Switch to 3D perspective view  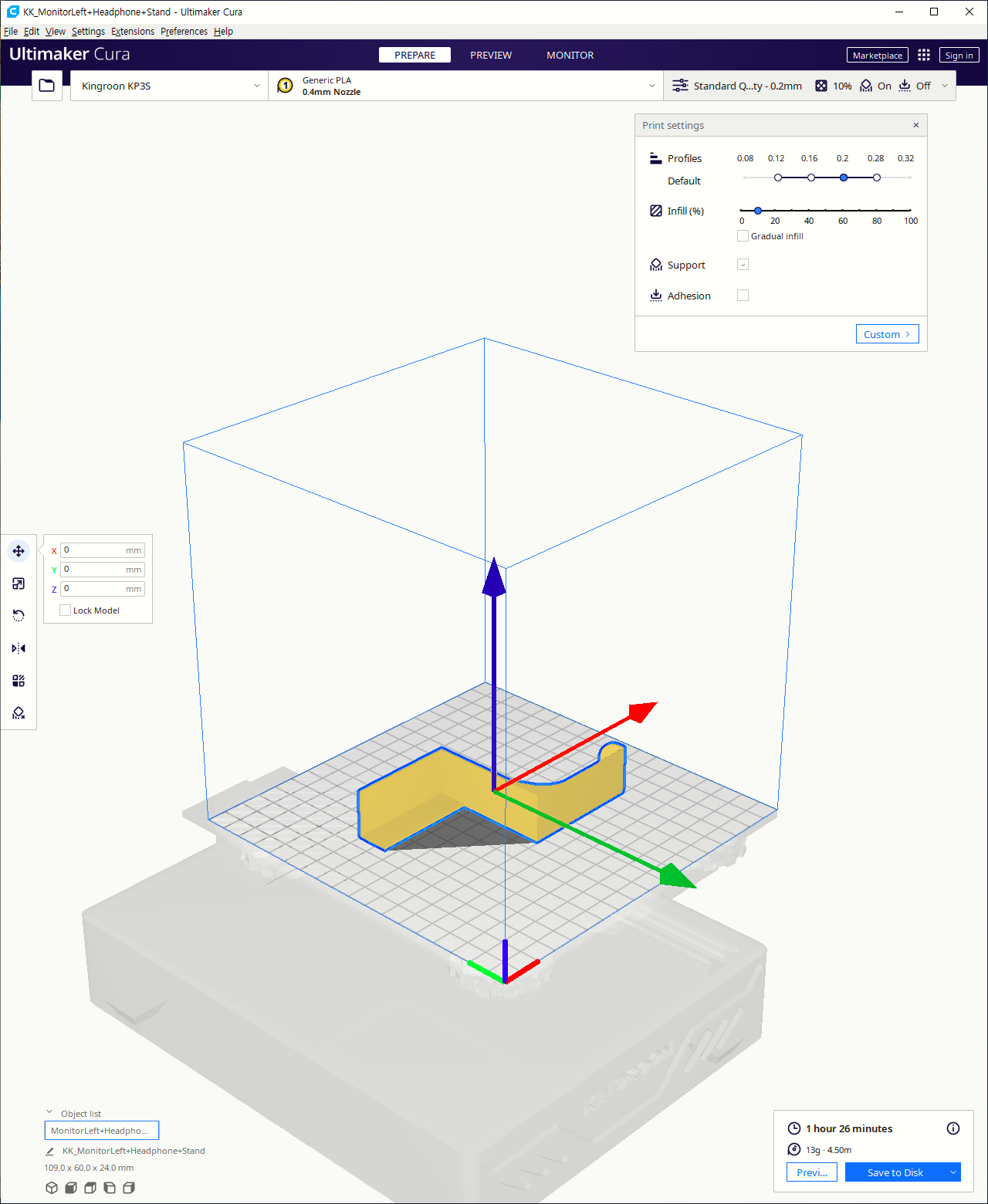(52, 1188)
